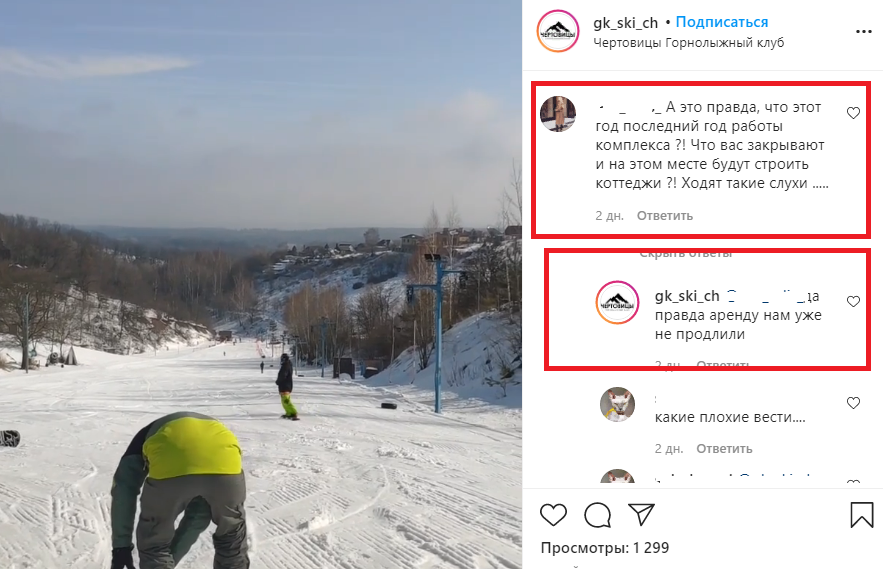Click the Чертовицы Горнолыжный клуб location text
This screenshot has width=883, height=569.
tap(688, 43)
